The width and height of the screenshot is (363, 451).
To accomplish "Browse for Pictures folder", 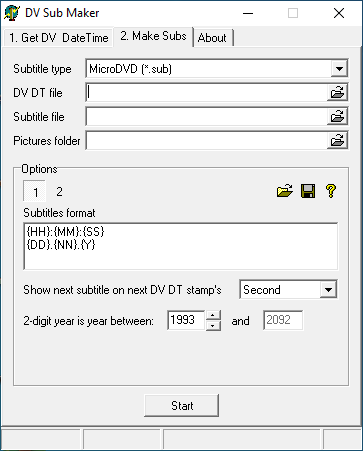I will (x=337, y=140).
